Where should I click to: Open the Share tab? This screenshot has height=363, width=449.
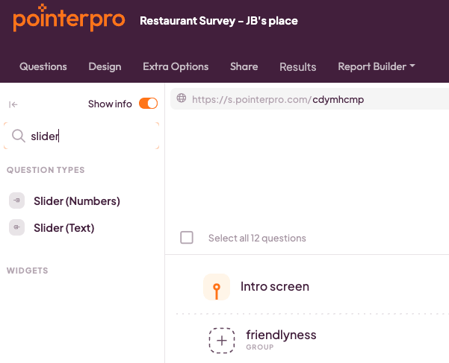[x=244, y=66]
